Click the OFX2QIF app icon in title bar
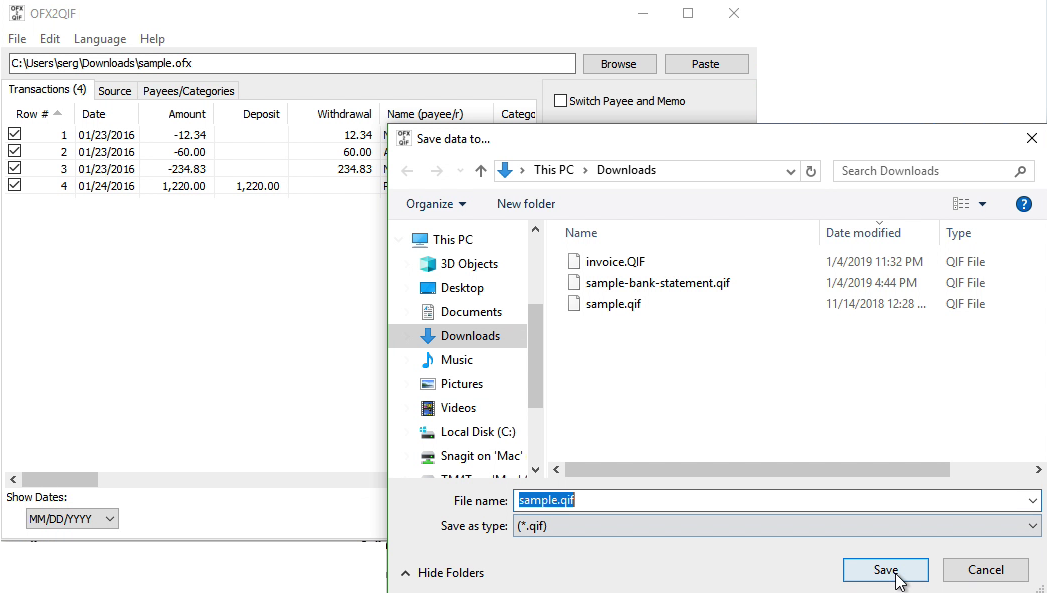Image resolution: width=1047 pixels, height=593 pixels. point(17,13)
